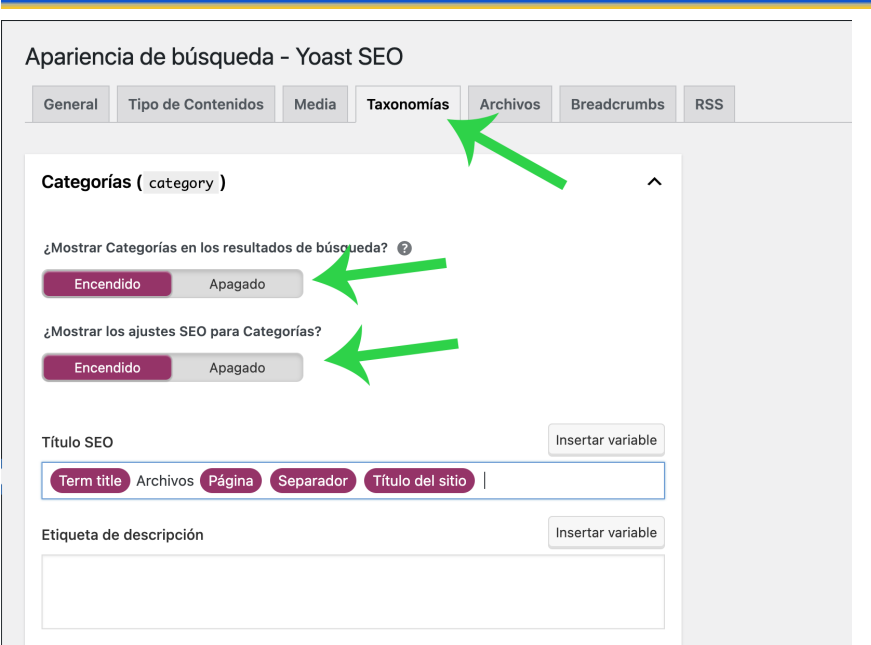The image size is (871, 645).
Task: Click Insertar variable for Título SEO
Action: click(x=606, y=440)
